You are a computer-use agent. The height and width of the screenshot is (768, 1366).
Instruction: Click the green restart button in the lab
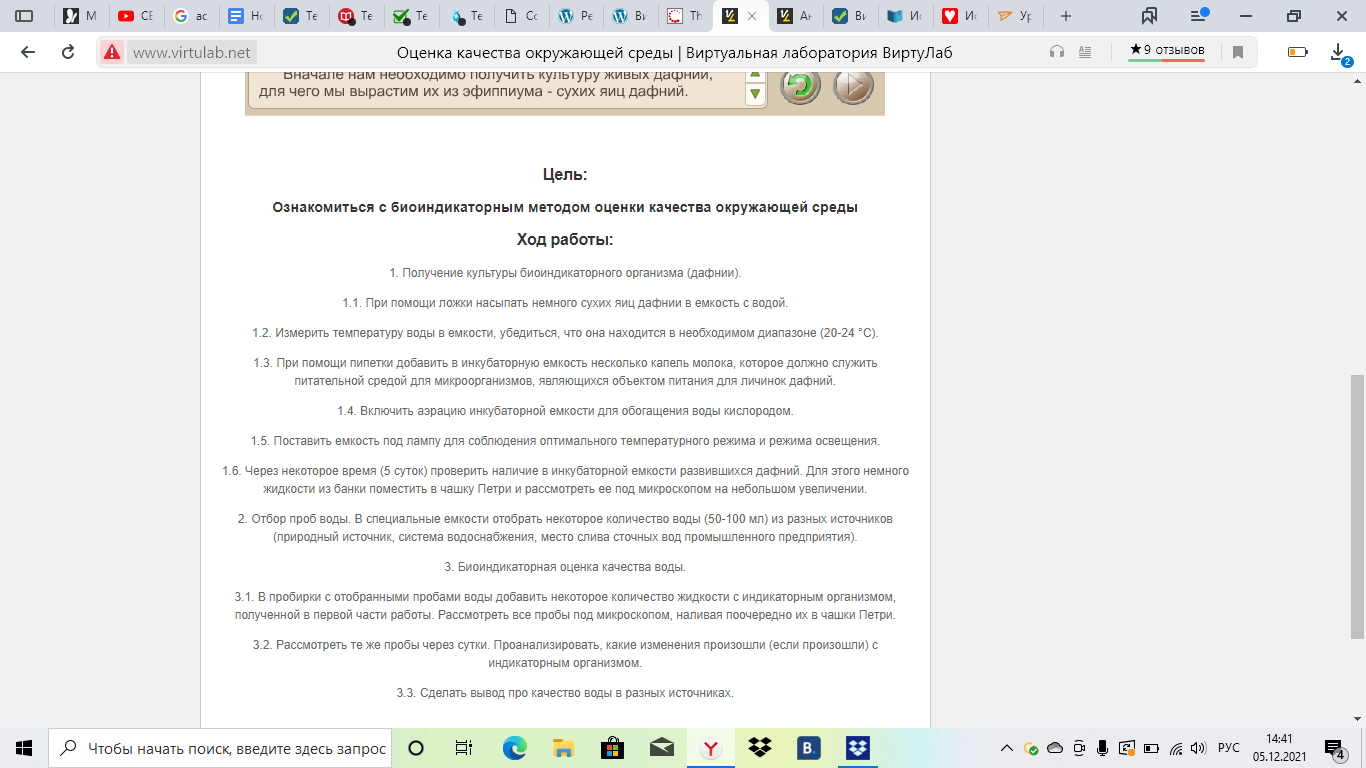tap(800, 86)
